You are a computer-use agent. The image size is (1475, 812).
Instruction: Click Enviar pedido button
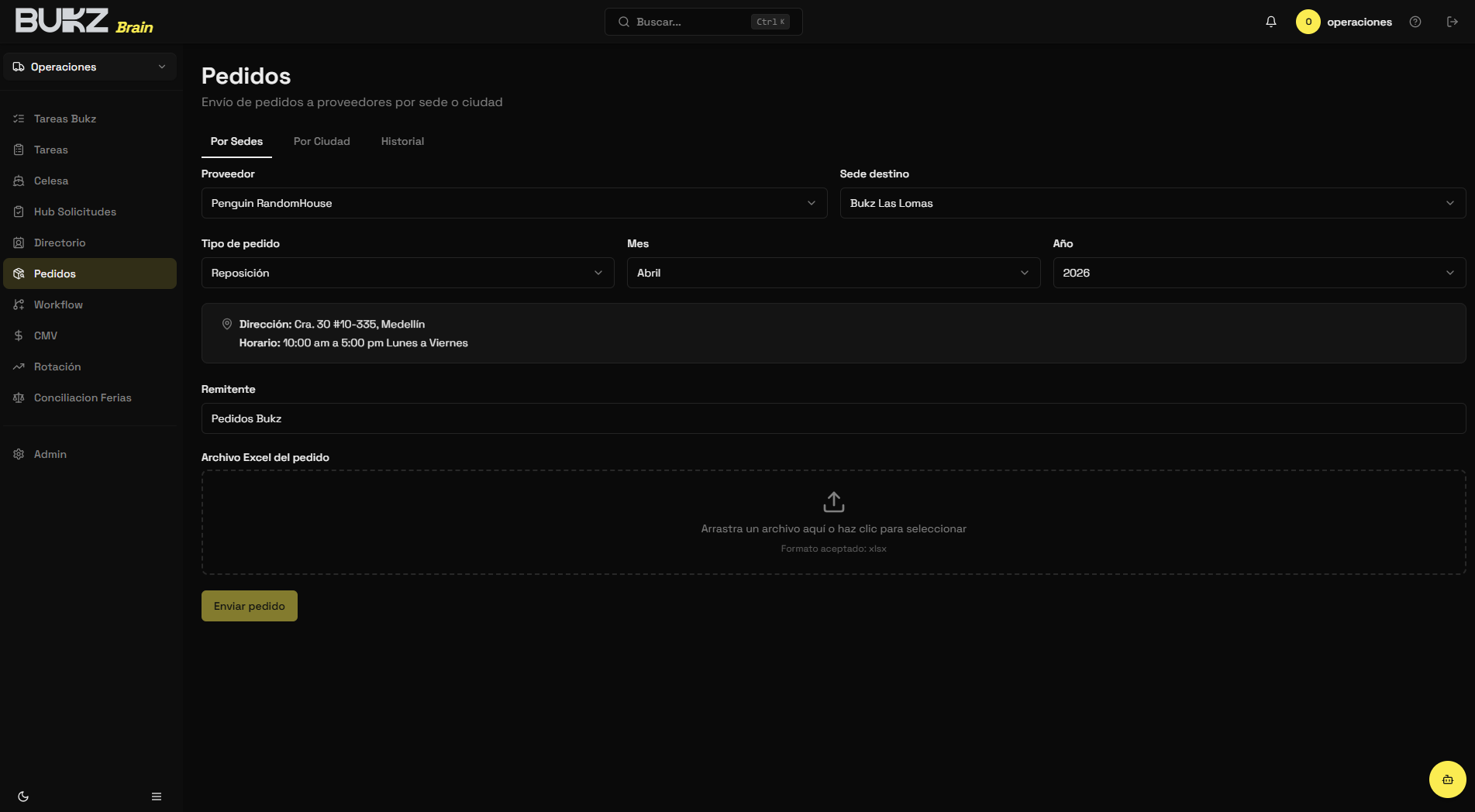pos(250,606)
